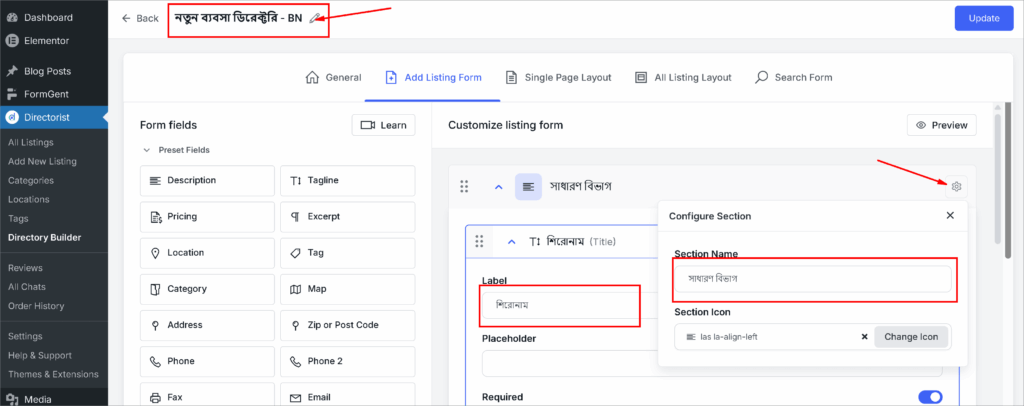1024x406 pixels.
Task: Click the Preview button
Action: 941,125
